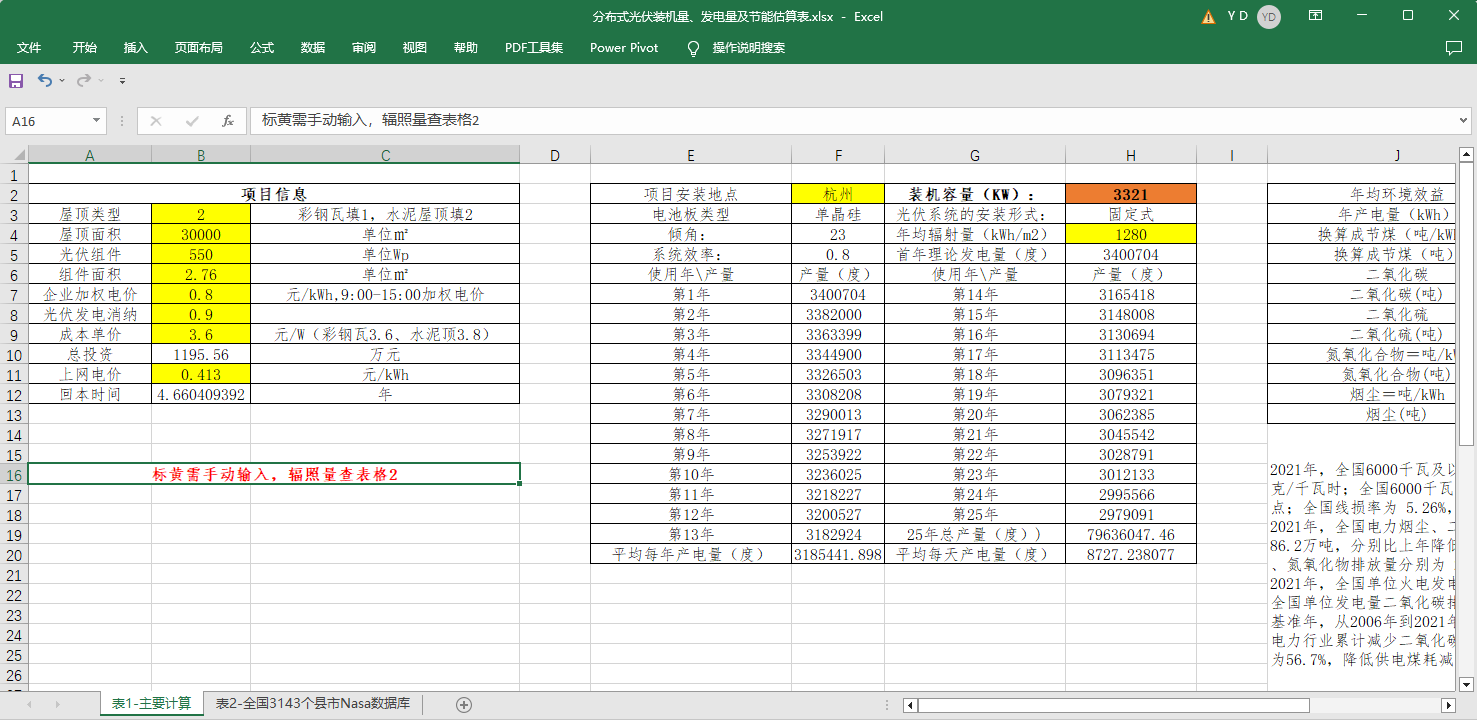Select the 79636047.46 total production cell
Screen dimensions: 1477x720
point(1131,534)
